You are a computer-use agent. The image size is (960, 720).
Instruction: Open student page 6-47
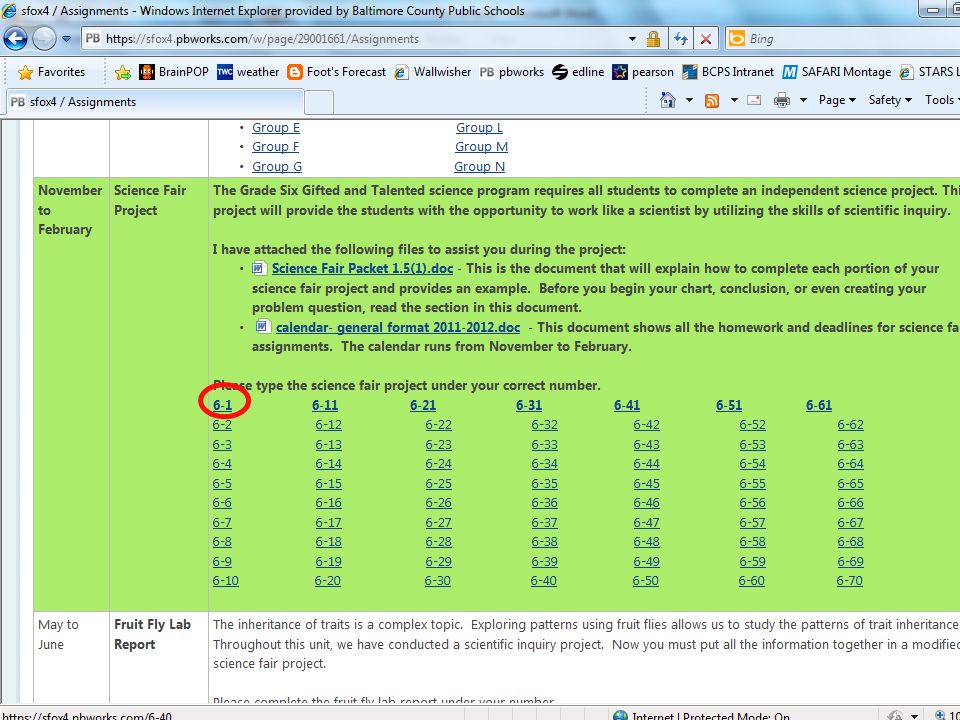(x=647, y=522)
